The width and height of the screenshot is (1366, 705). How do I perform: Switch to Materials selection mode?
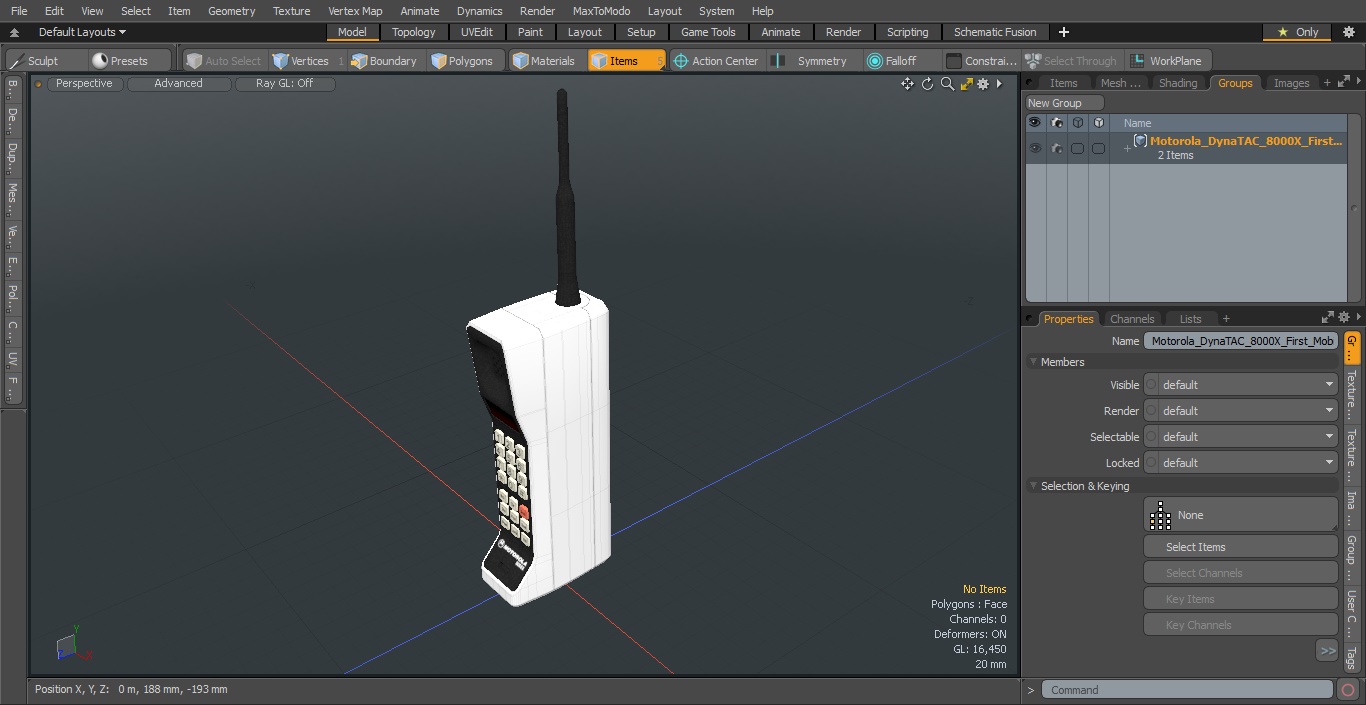point(544,61)
